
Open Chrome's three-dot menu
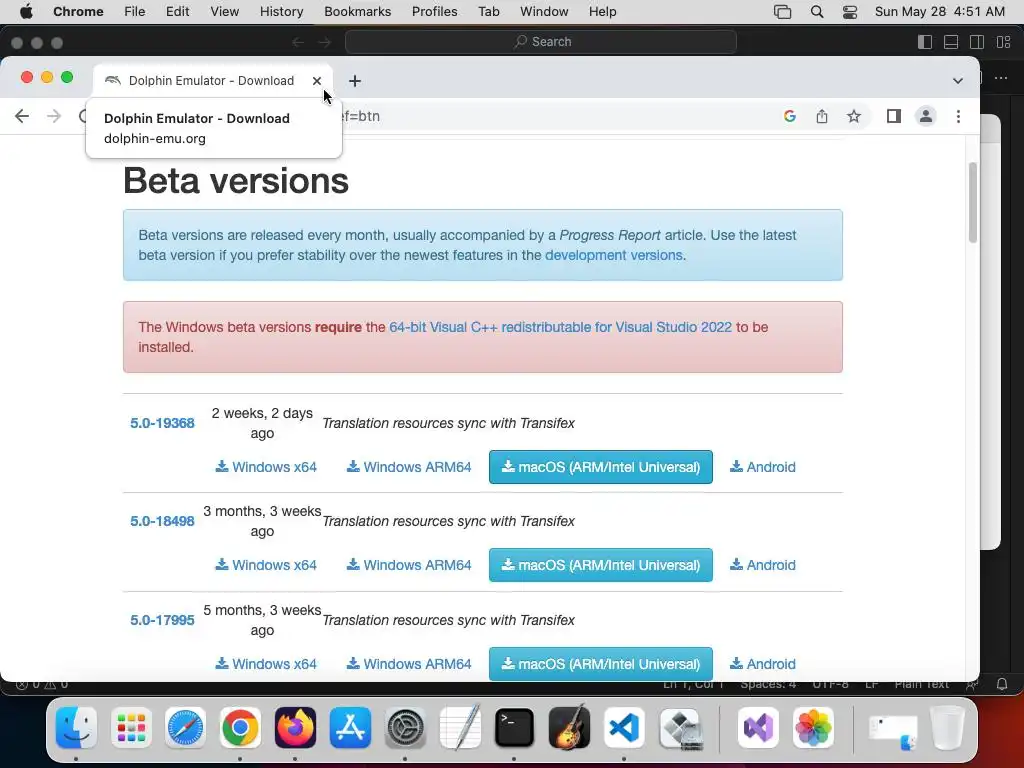click(x=958, y=116)
